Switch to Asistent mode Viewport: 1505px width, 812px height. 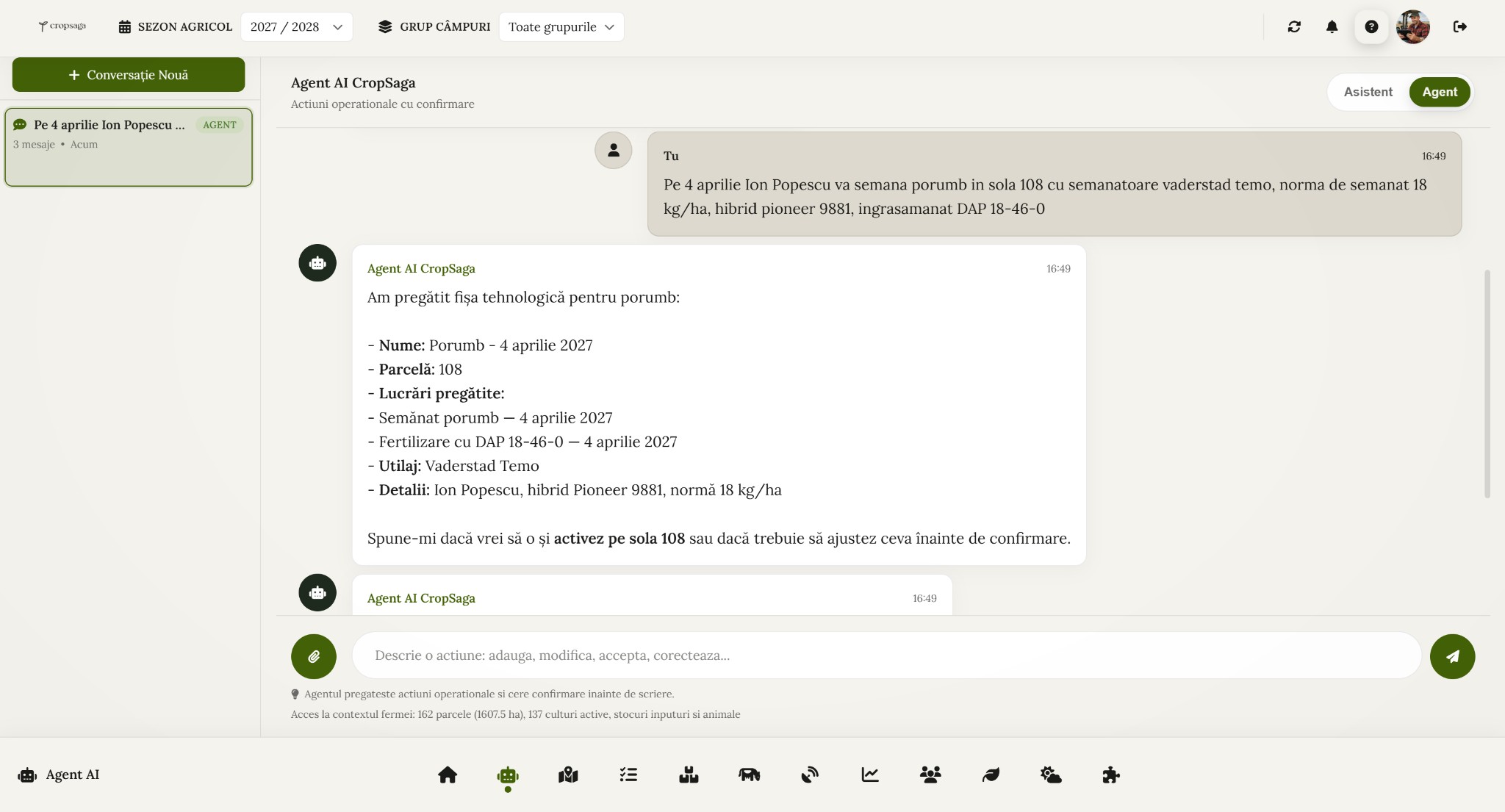1368,92
